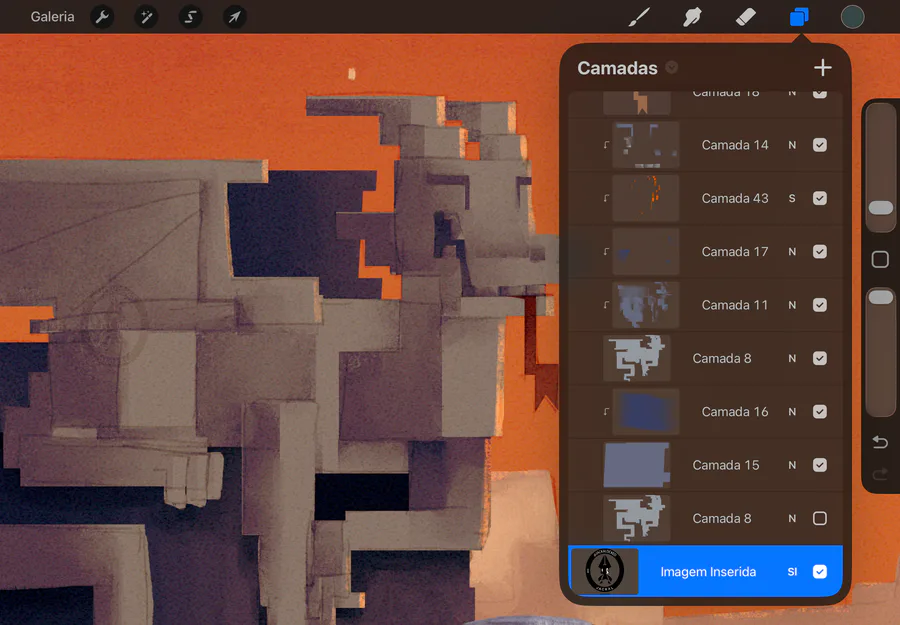Click the Camada 17 layer name
Screen dimensions: 900x625
click(x=735, y=252)
